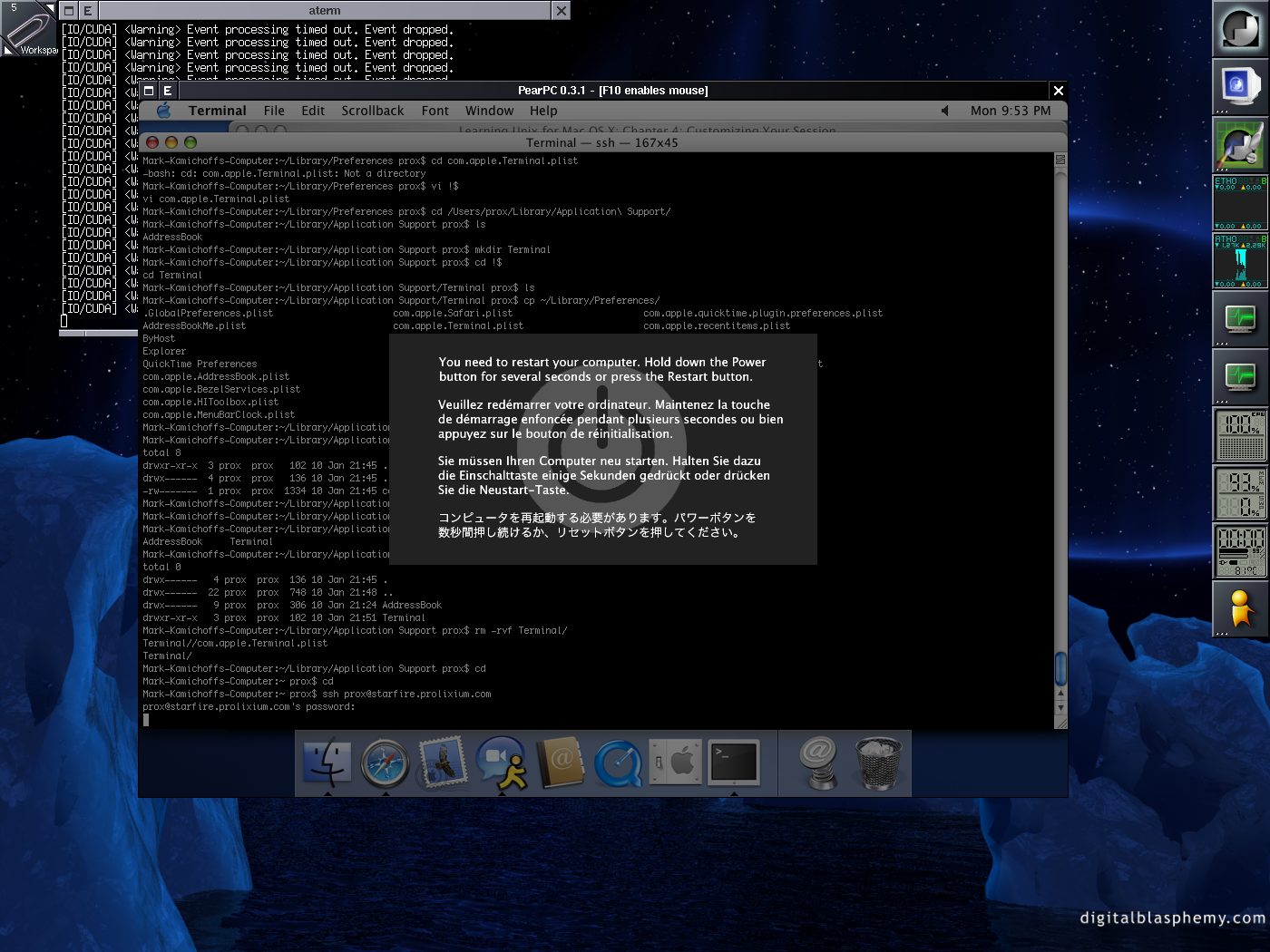Viewport: 1270px width, 952px height.
Task: Open the Help menu
Action: coord(543,111)
